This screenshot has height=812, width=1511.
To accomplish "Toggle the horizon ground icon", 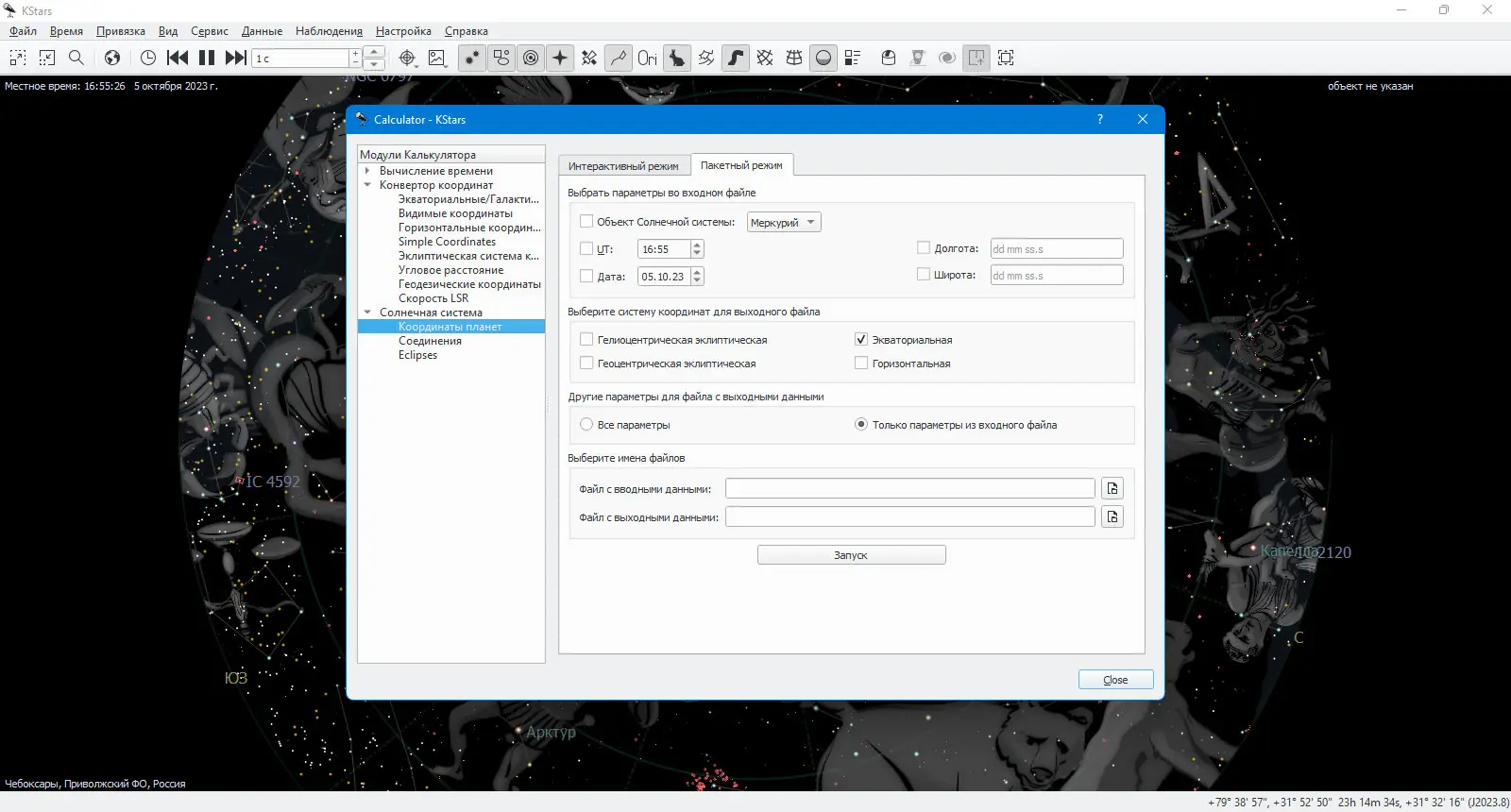I will click(823, 58).
